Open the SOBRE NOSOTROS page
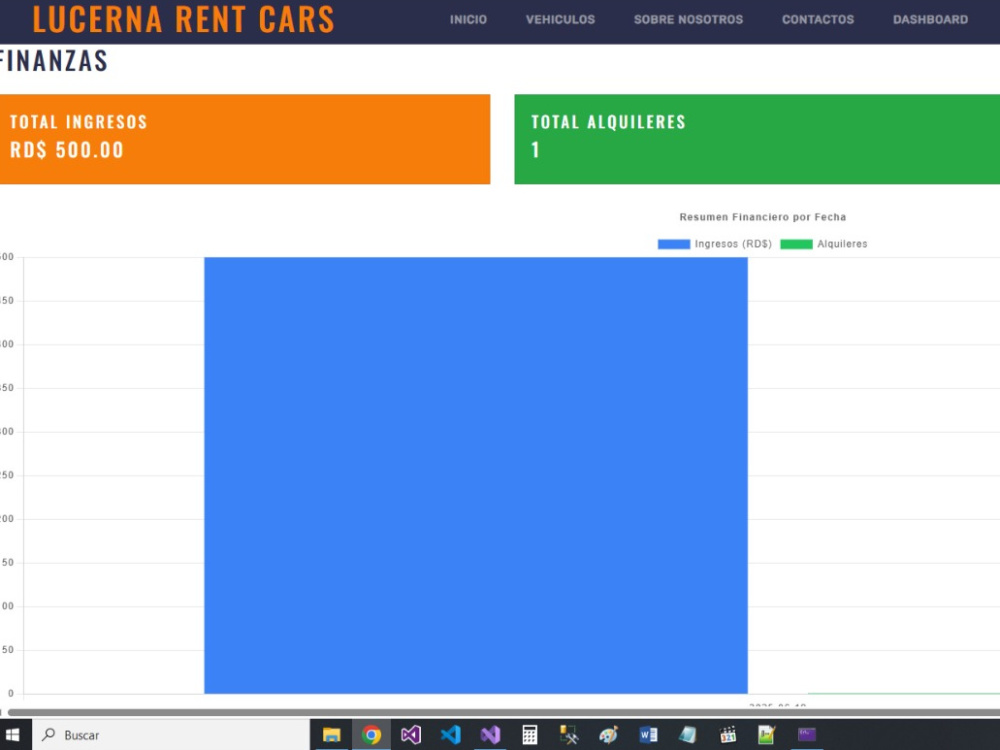 tap(688, 20)
